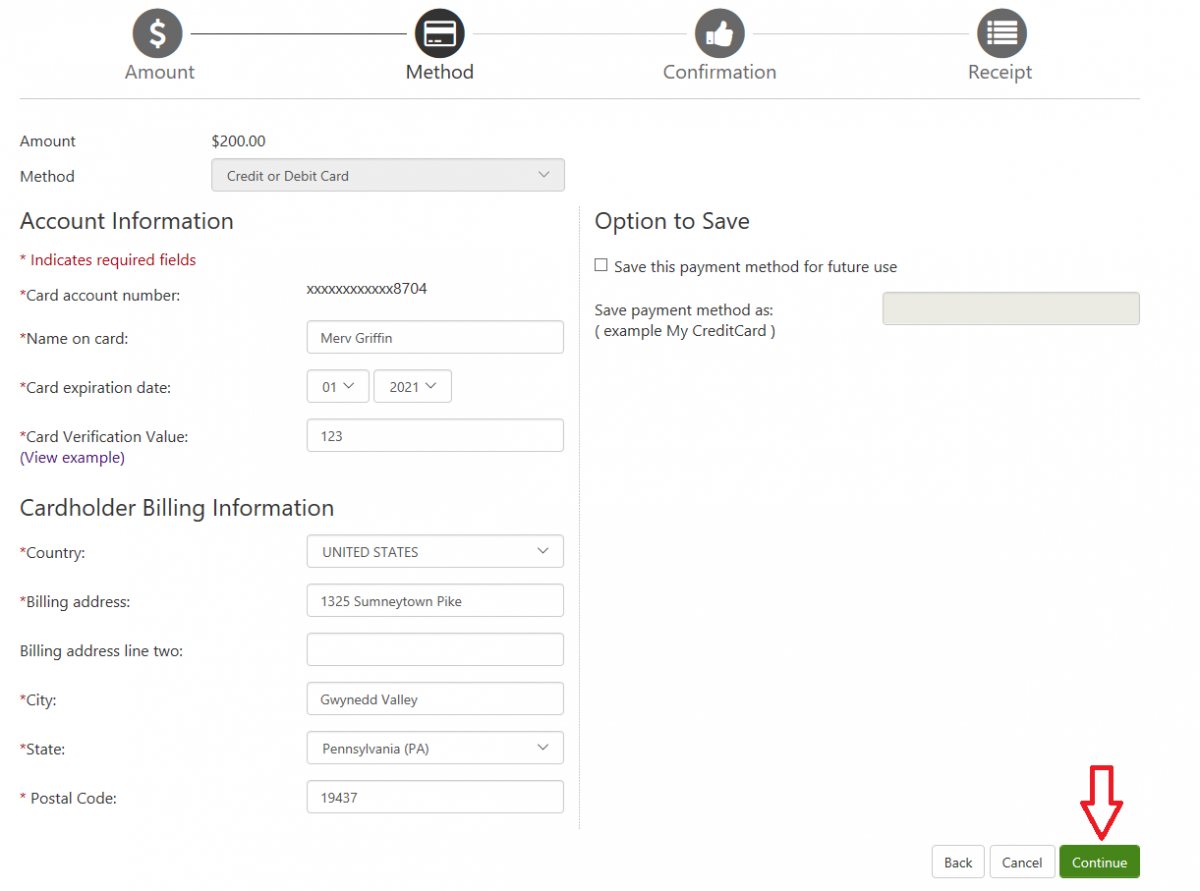Click the Cardholder Billing Information heading

(x=177, y=508)
